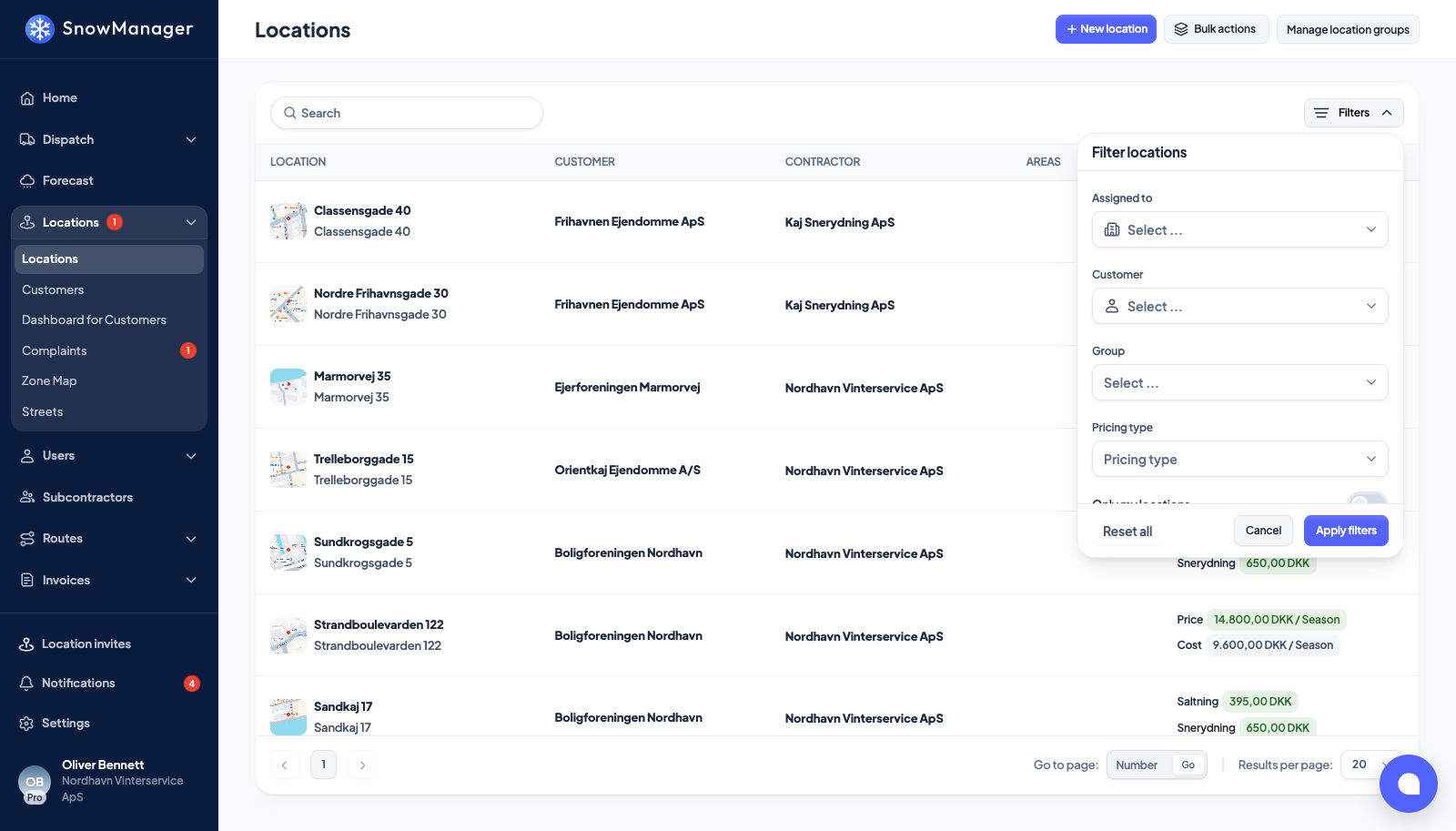Expand the Dispatch menu chevron
The width and height of the screenshot is (1456, 831).
click(x=191, y=139)
